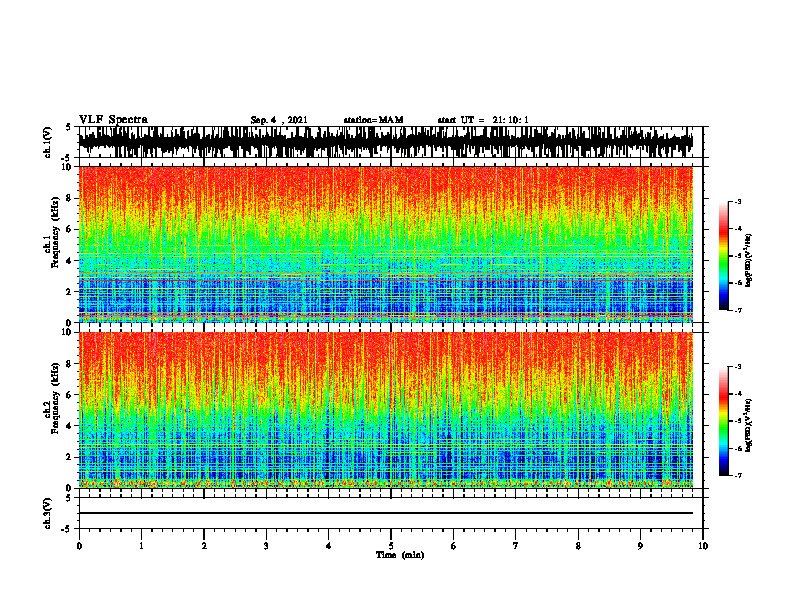This screenshot has height=612, width=792.
Task: Click the 'VLF Spectra' title text
Action: point(113,120)
